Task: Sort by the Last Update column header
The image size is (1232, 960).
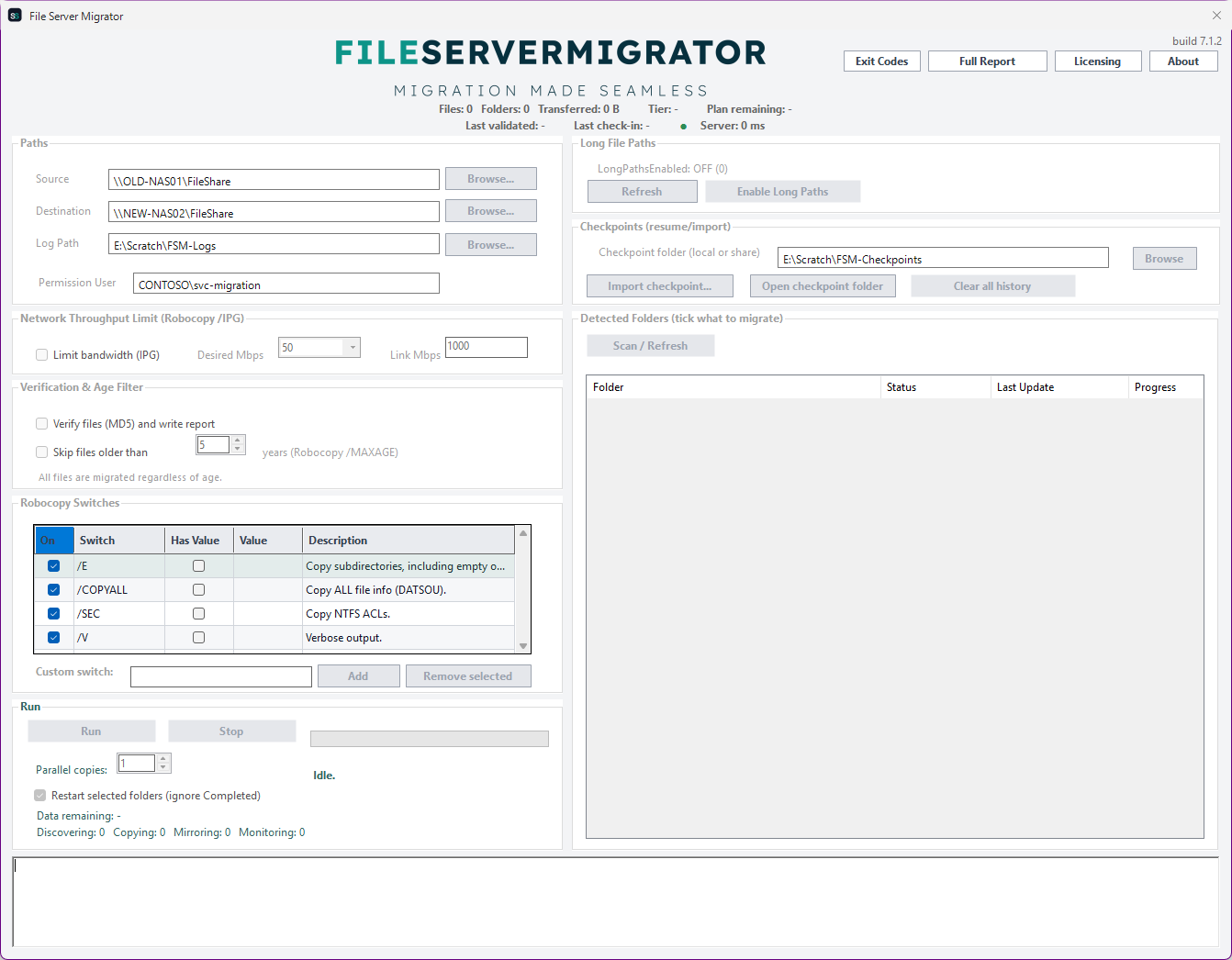Action: pos(1059,387)
